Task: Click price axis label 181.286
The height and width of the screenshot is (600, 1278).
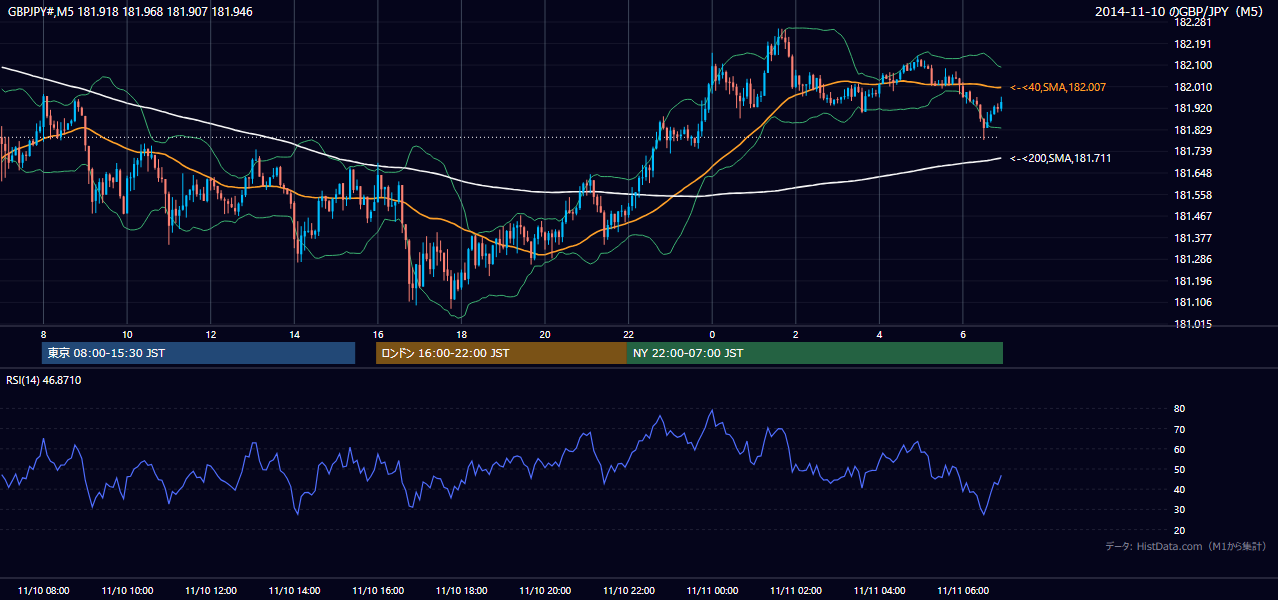Action: [1193, 259]
